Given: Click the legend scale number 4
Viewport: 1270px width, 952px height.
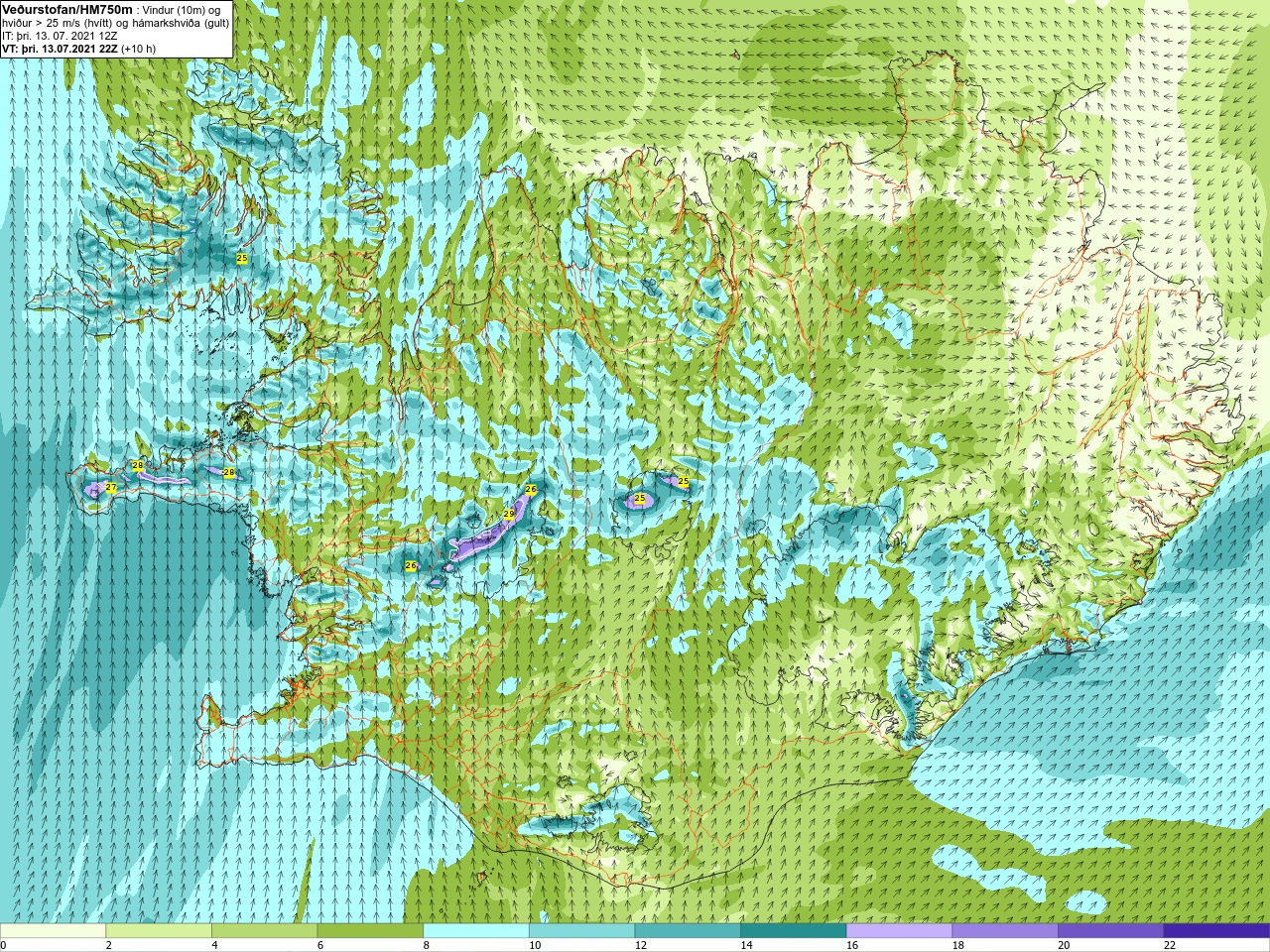Looking at the screenshot, I should [x=214, y=945].
